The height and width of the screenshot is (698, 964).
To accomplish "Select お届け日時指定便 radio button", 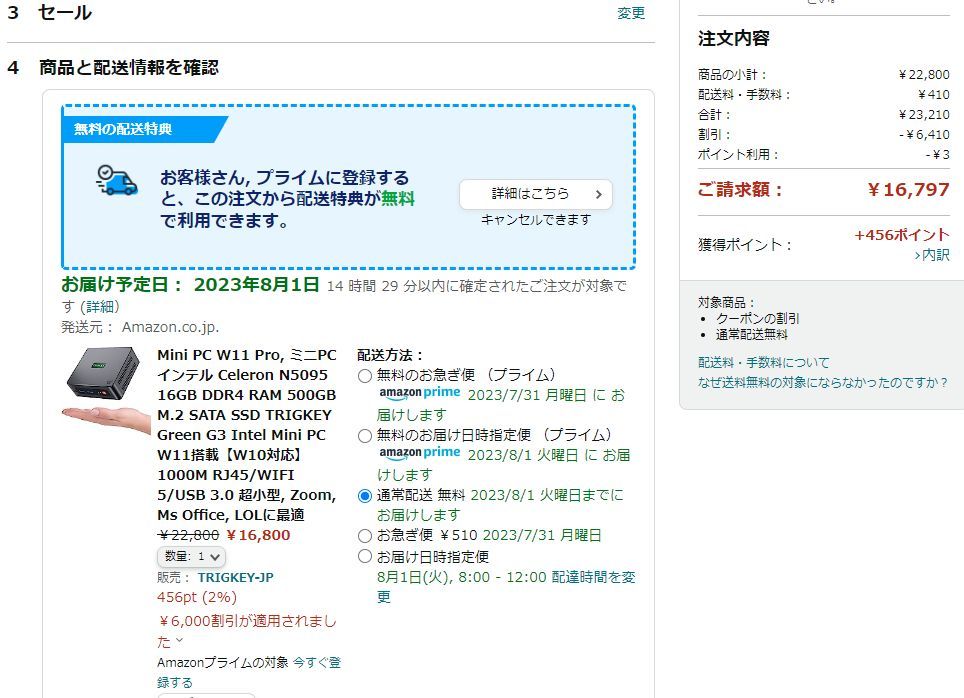I will coord(365,556).
